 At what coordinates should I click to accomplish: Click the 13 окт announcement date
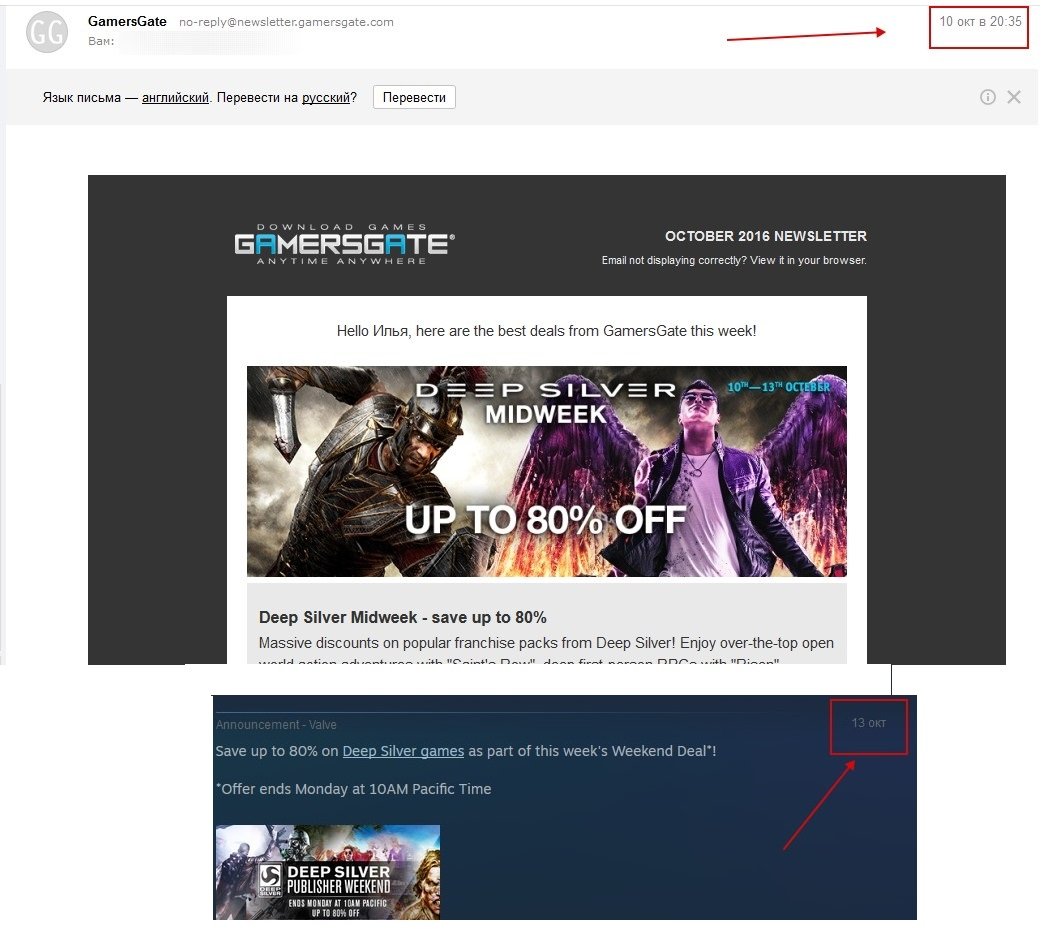point(868,723)
